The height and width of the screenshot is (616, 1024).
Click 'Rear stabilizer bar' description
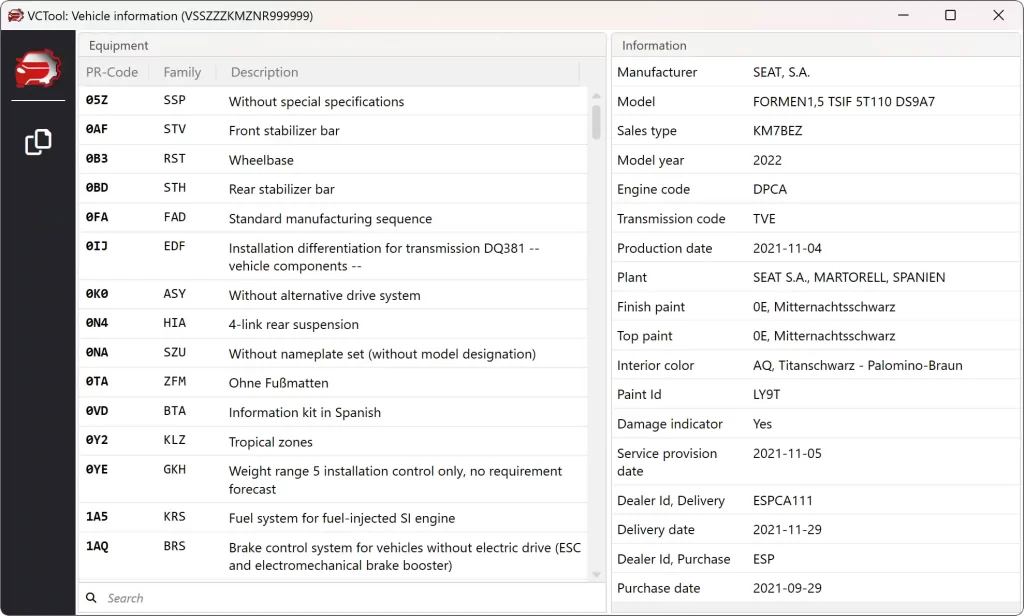pos(281,189)
